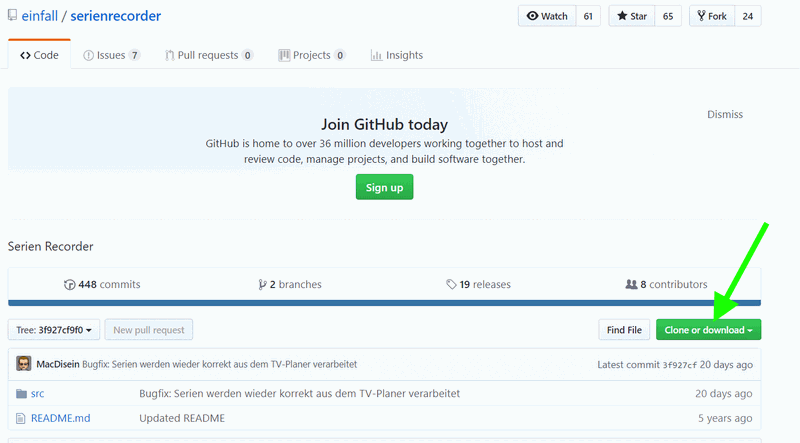Open the latest commit message beside MacDisein

coord(219,364)
